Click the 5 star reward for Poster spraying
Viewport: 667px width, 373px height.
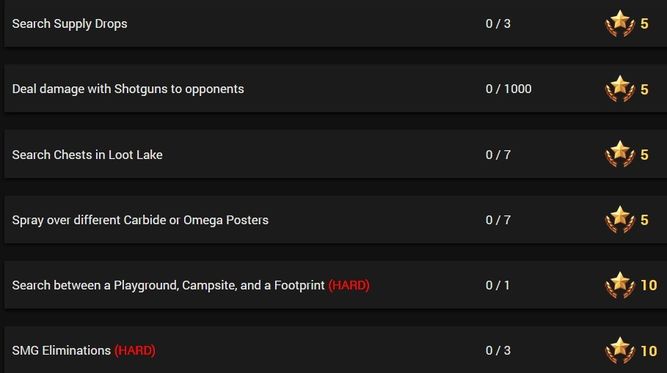644,220
